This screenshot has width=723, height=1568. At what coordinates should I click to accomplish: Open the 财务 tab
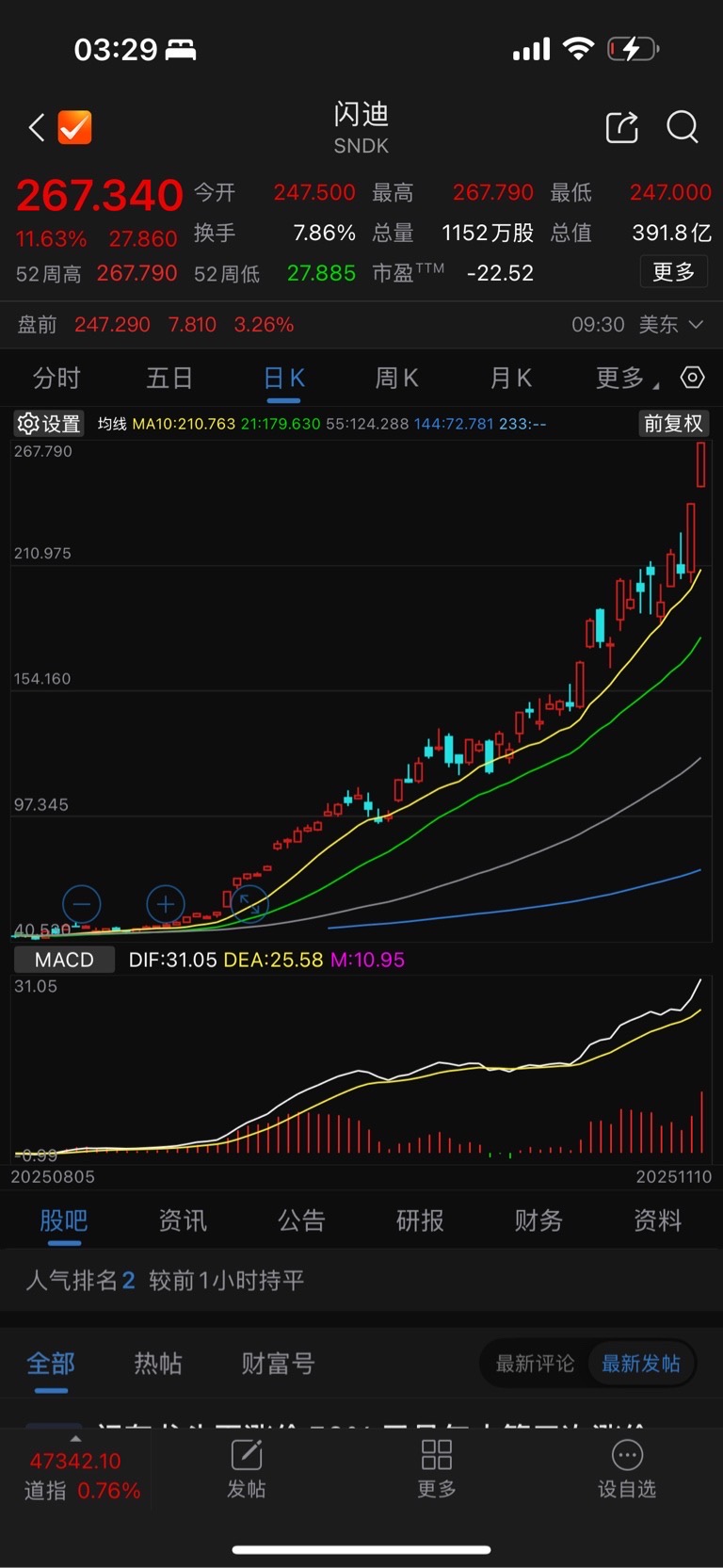(x=538, y=1220)
